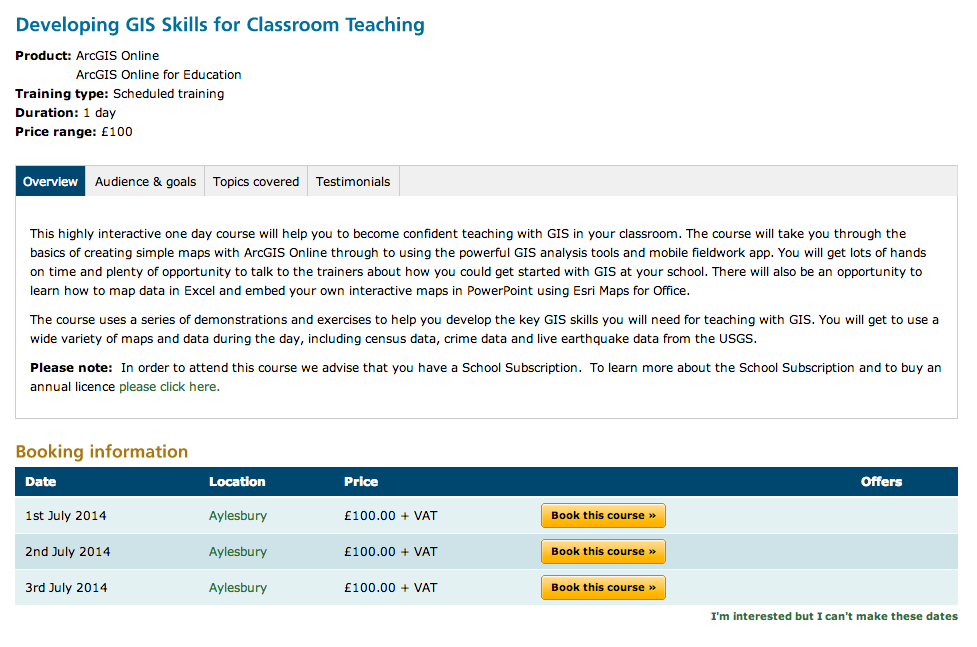The height and width of the screenshot is (647, 977).
Task: Follow the 'please click here' licence link
Action: [169, 386]
